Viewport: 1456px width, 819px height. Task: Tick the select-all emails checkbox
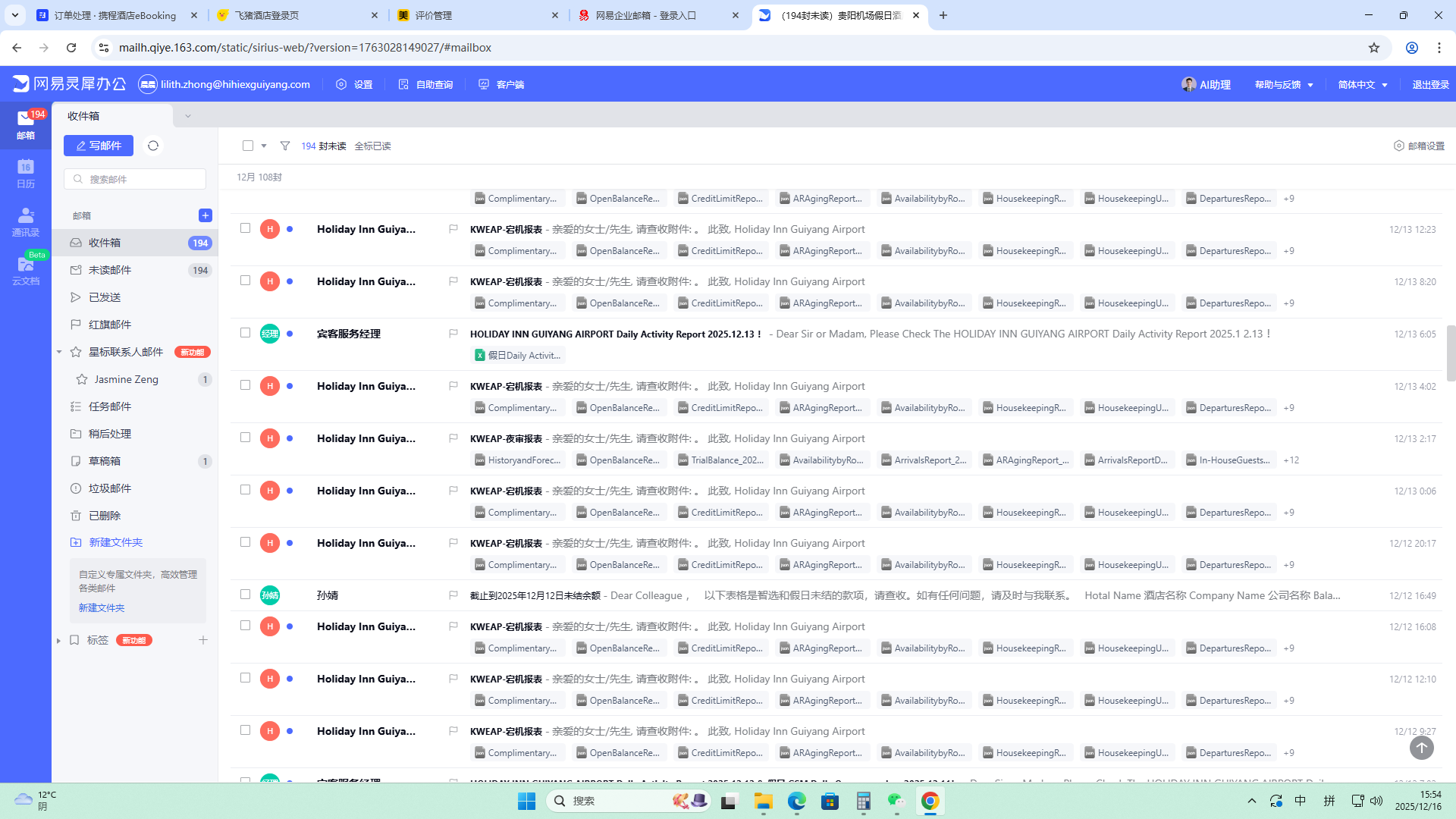coord(248,146)
